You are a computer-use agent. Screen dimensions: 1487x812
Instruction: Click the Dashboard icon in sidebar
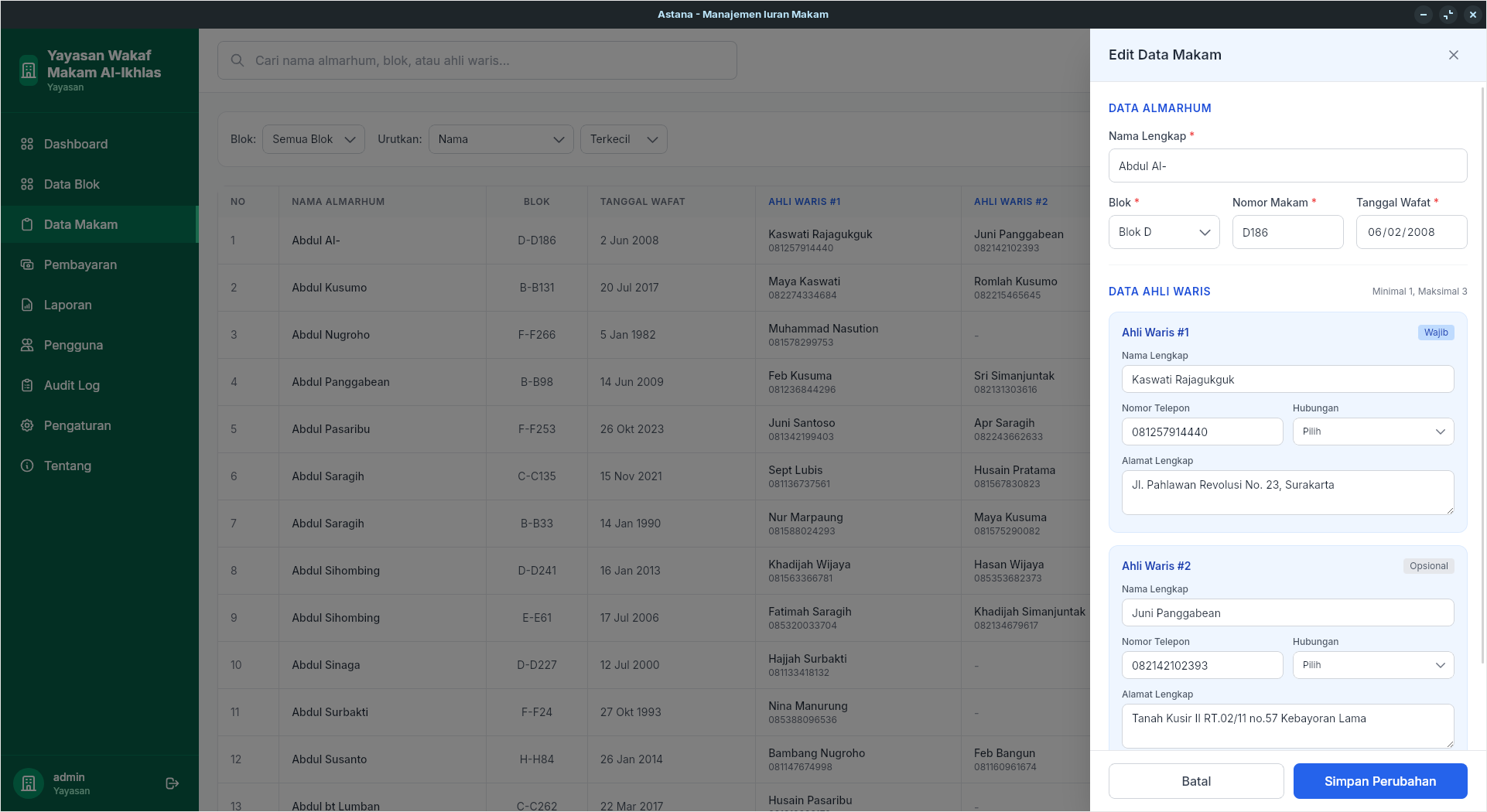click(x=27, y=144)
